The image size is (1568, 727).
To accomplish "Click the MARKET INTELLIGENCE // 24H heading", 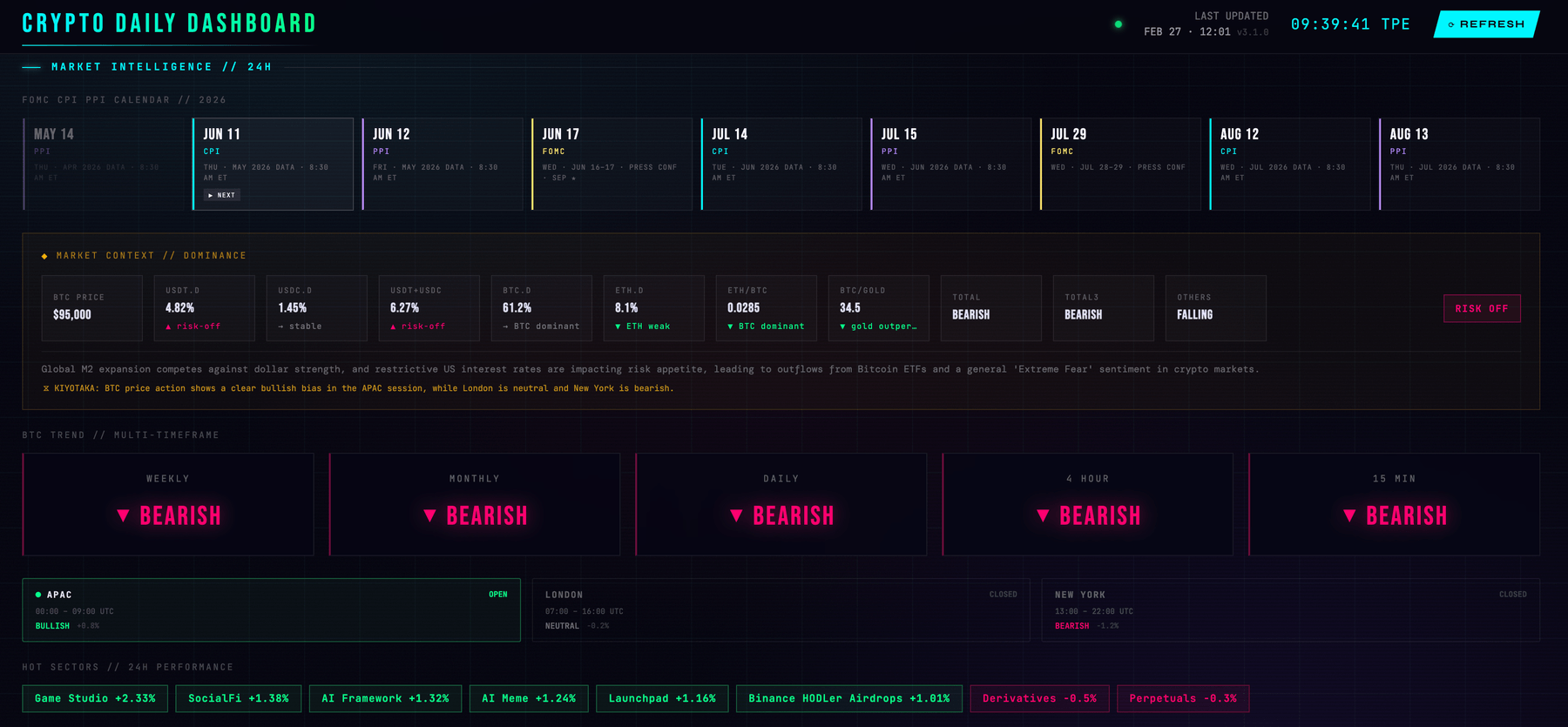I will tap(161, 67).
